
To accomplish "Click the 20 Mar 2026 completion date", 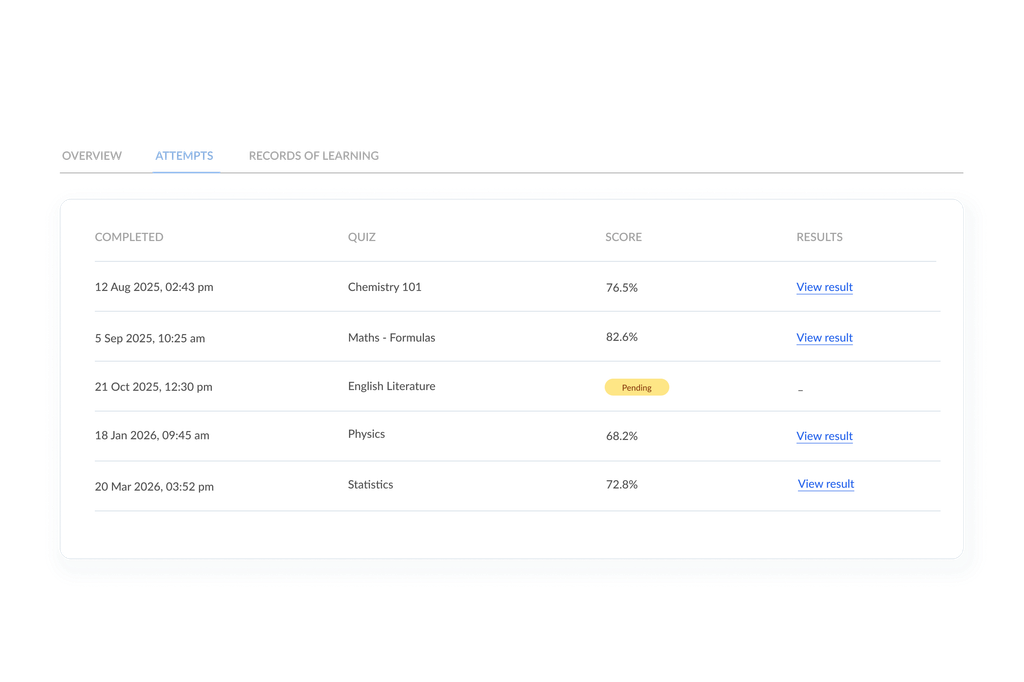I will coord(154,487).
